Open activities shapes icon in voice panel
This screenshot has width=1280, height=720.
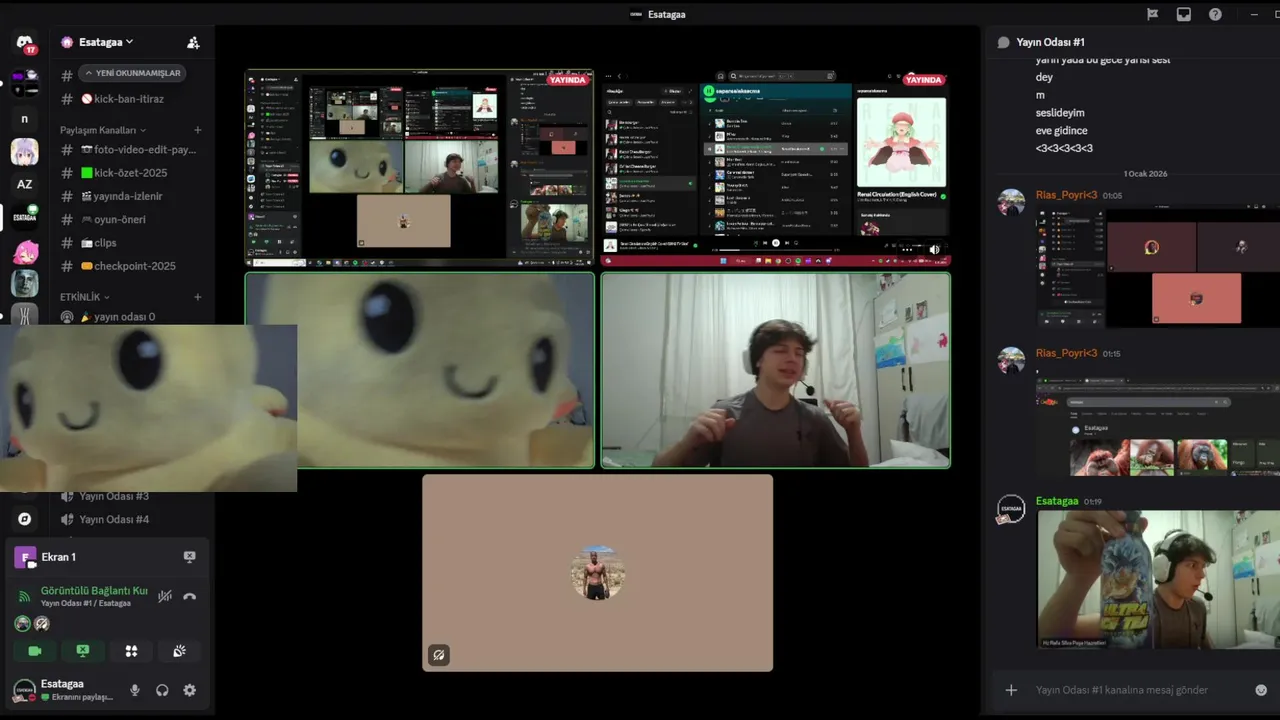point(131,651)
